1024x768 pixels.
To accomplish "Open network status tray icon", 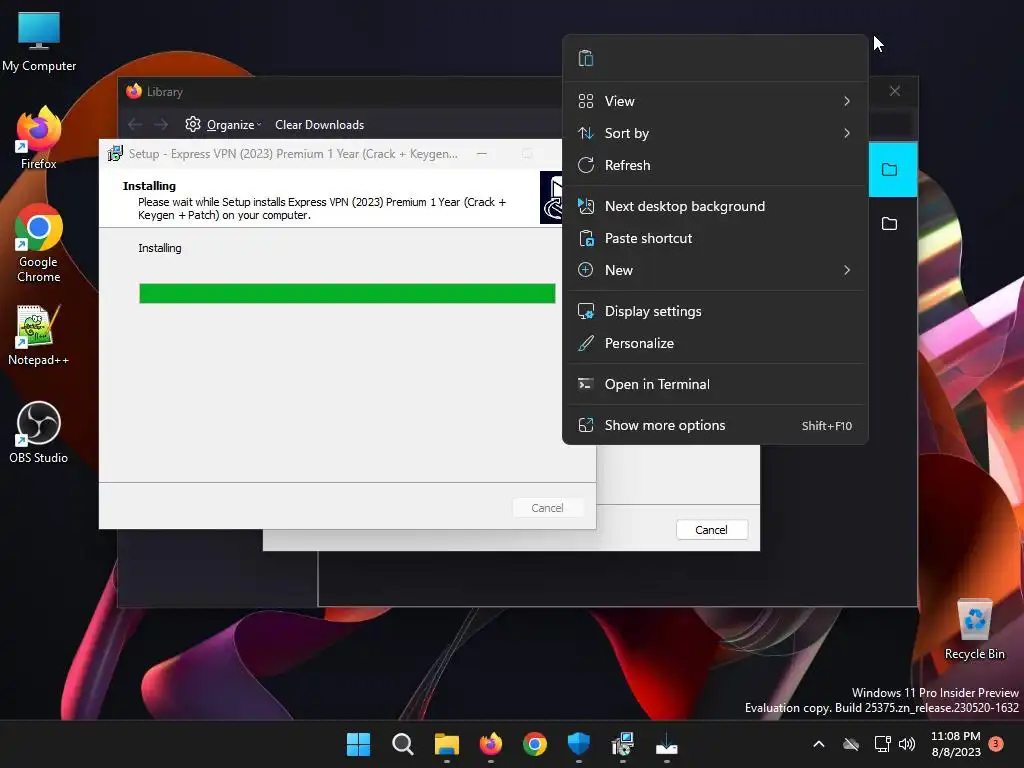I will point(882,744).
